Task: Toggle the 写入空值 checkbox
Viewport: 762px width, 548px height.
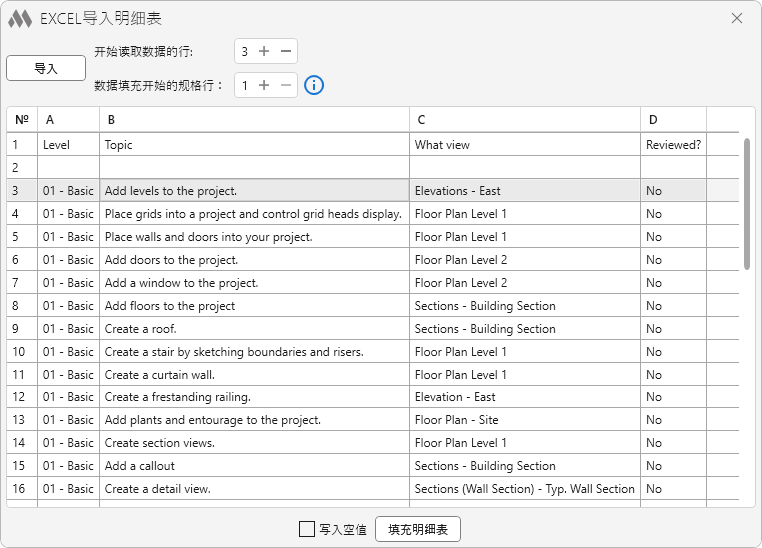Action: tap(307, 529)
